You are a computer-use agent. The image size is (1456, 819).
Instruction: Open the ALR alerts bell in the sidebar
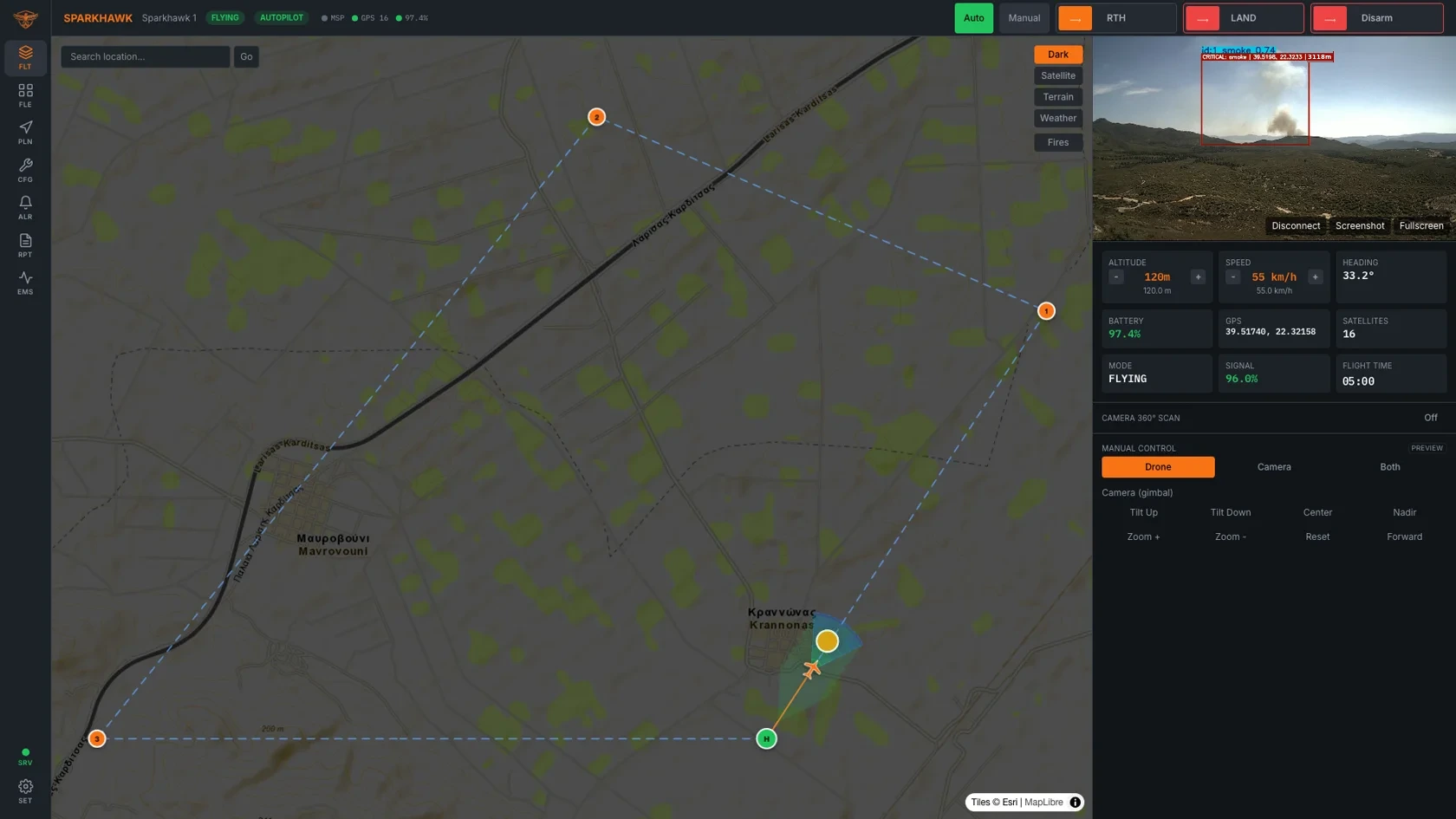pos(25,207)
